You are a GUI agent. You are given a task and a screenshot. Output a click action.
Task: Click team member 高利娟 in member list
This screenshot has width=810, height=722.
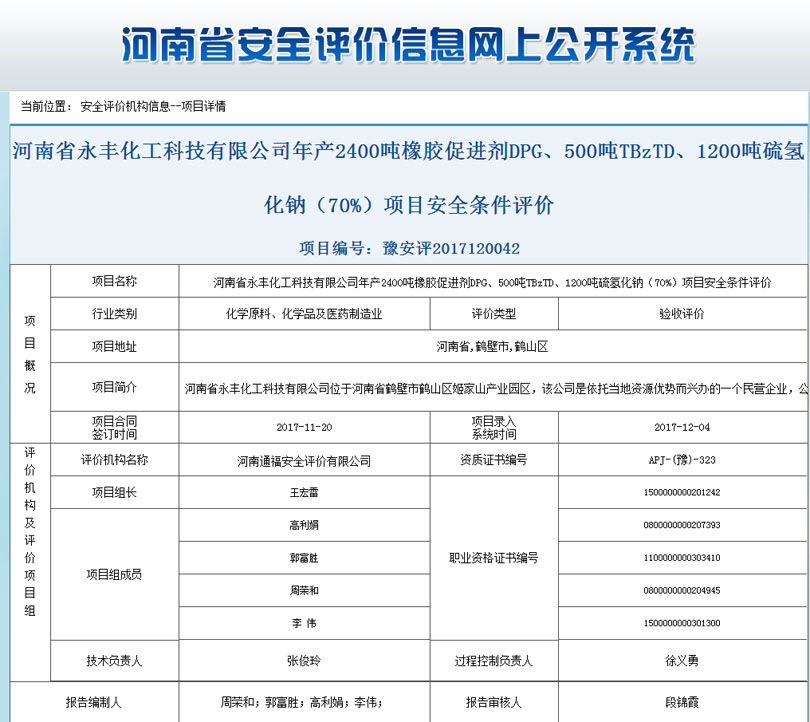tap(304, 525)
